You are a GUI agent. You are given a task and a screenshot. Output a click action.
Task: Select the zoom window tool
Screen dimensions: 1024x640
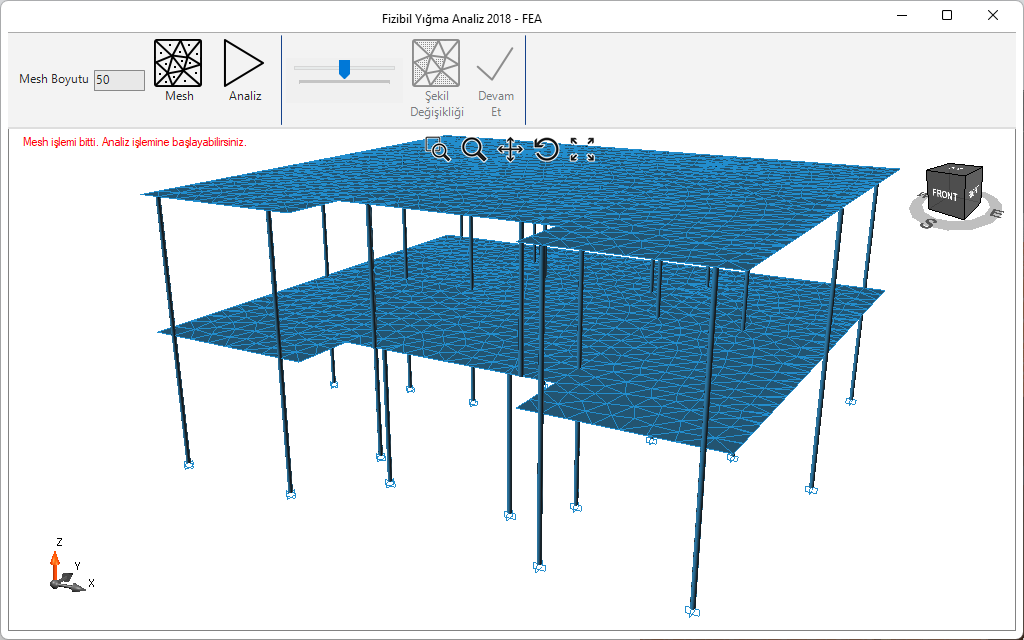pyautogui.click(x=438, y=150)
